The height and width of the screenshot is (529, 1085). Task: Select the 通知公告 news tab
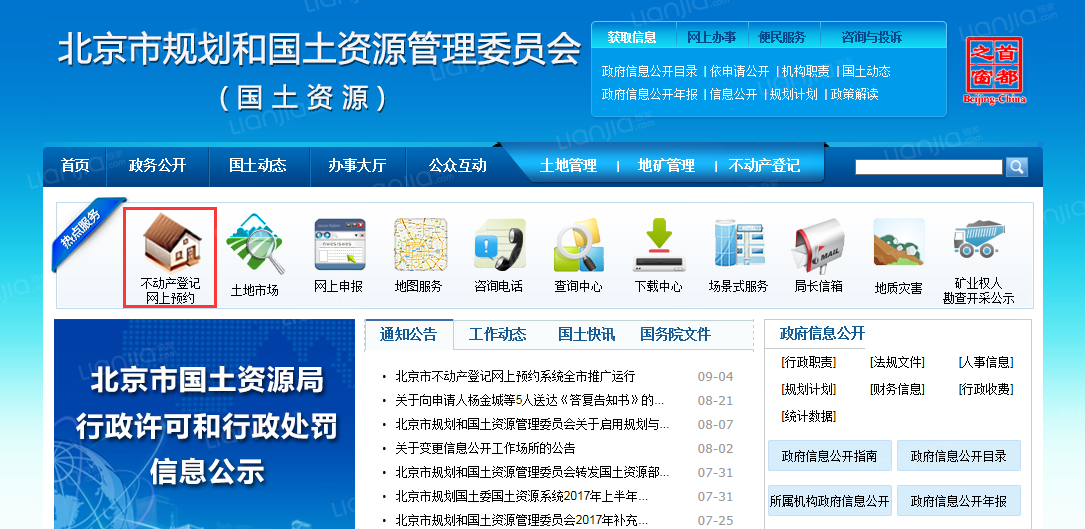[x=408, y=335]
